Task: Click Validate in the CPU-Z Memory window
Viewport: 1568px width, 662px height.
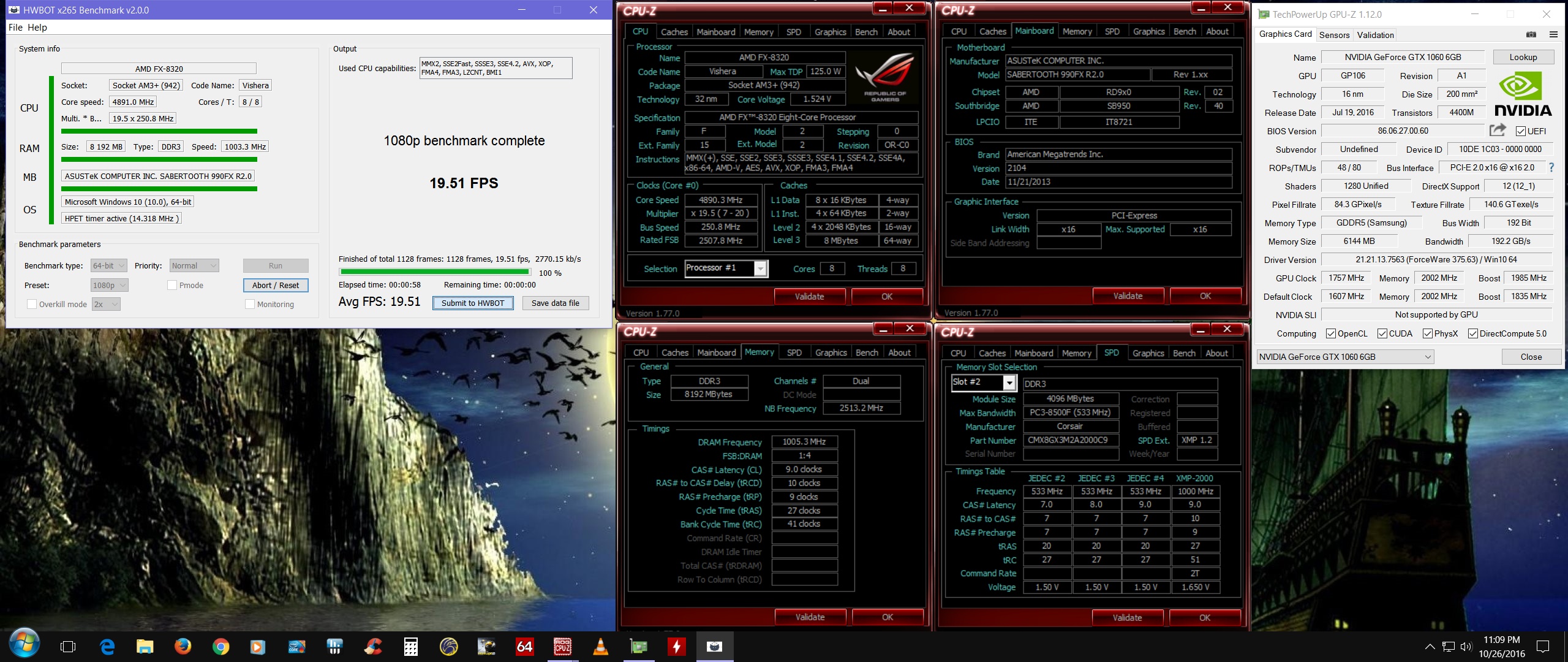Action: (x=810, y=617)
